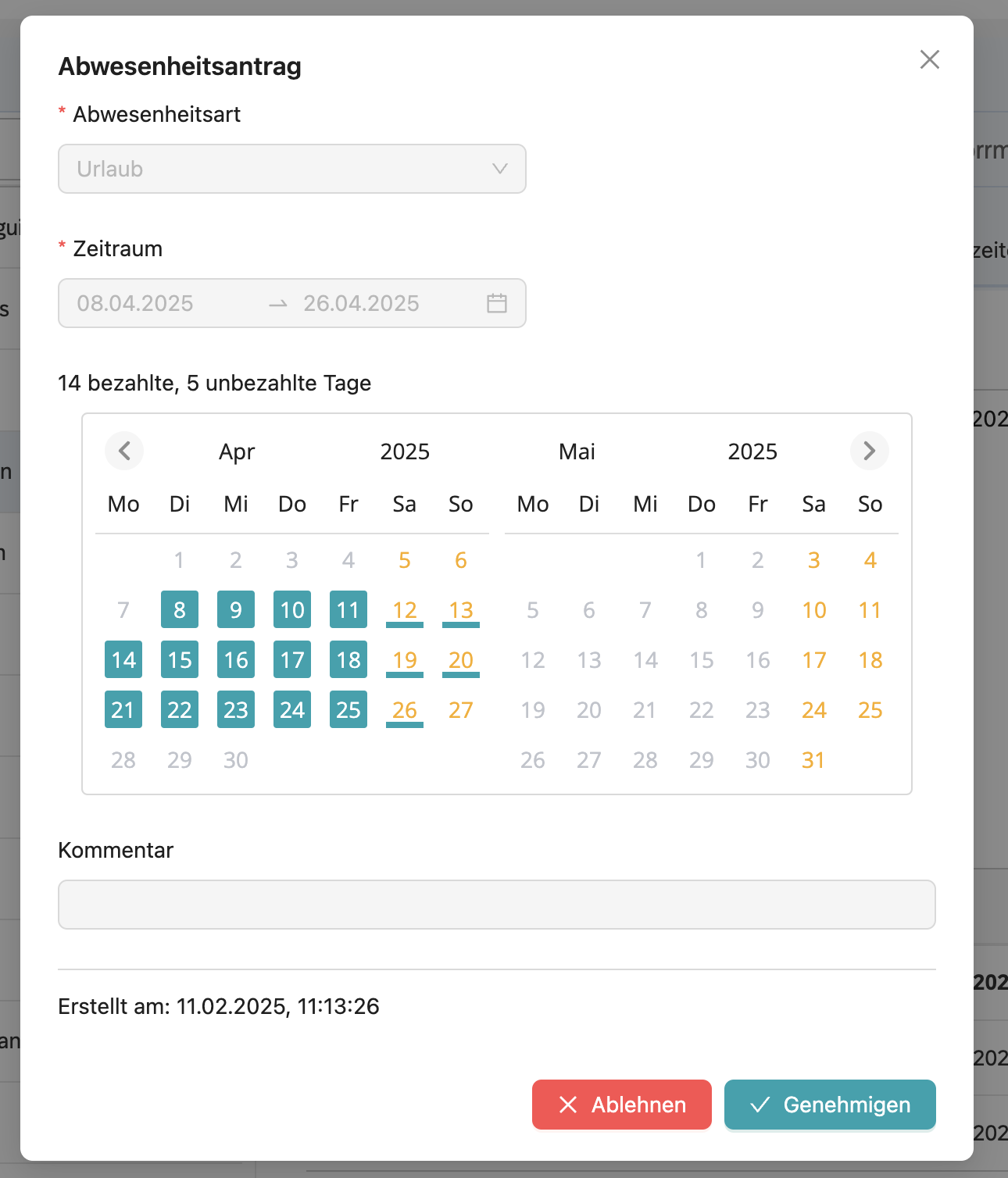Go to the next month with the right arrow
The width and height of the screenshot is (1008, 1178).
pos(869,451)
